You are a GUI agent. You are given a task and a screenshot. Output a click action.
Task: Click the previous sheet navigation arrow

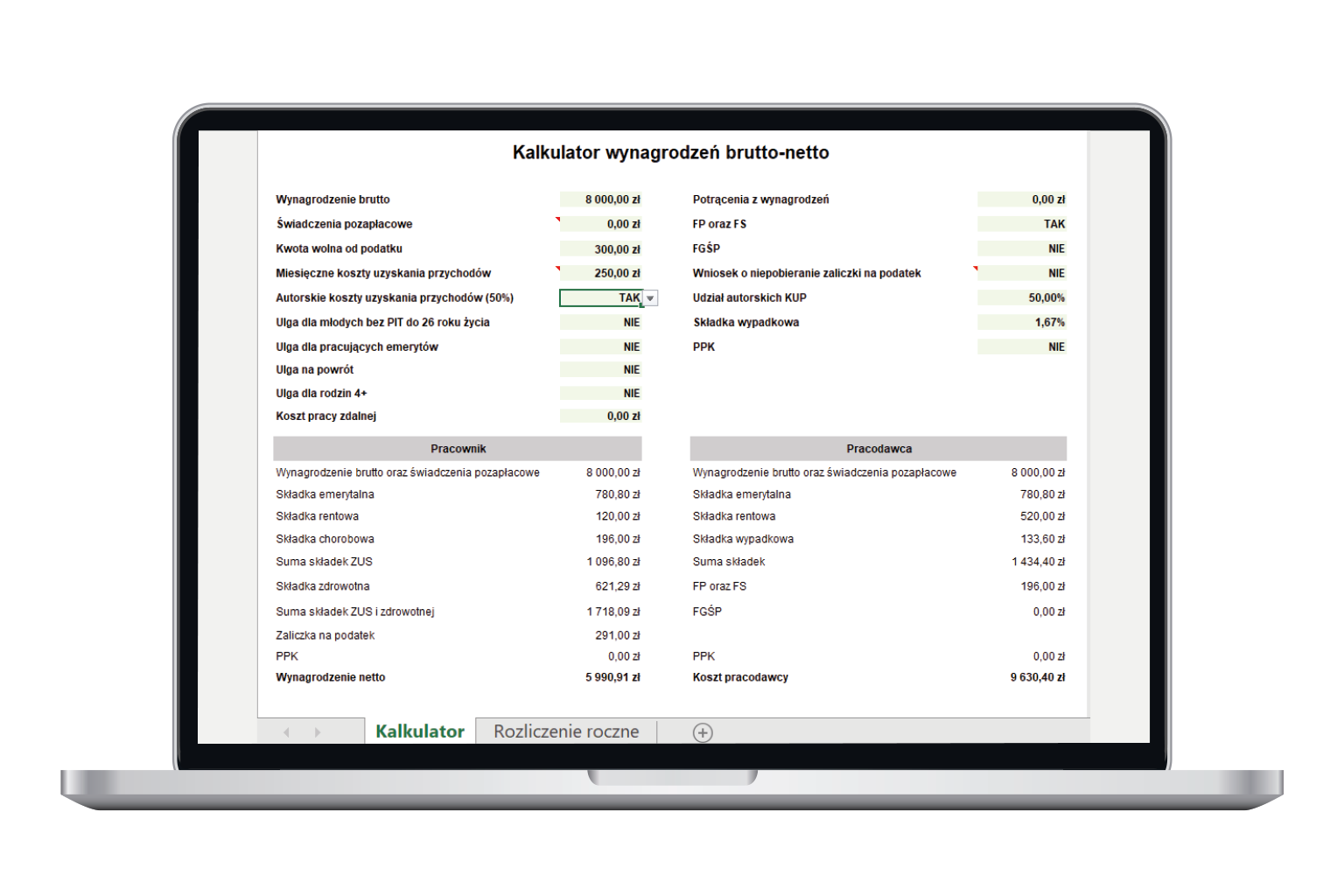pyautogui.click(x=286, y=732)
